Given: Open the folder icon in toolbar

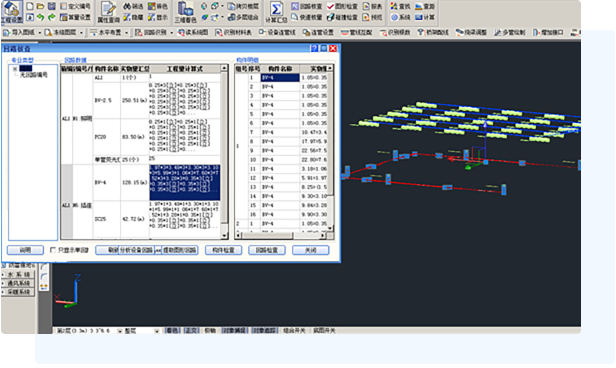Looking at the screenshot, I should point(40,6).
